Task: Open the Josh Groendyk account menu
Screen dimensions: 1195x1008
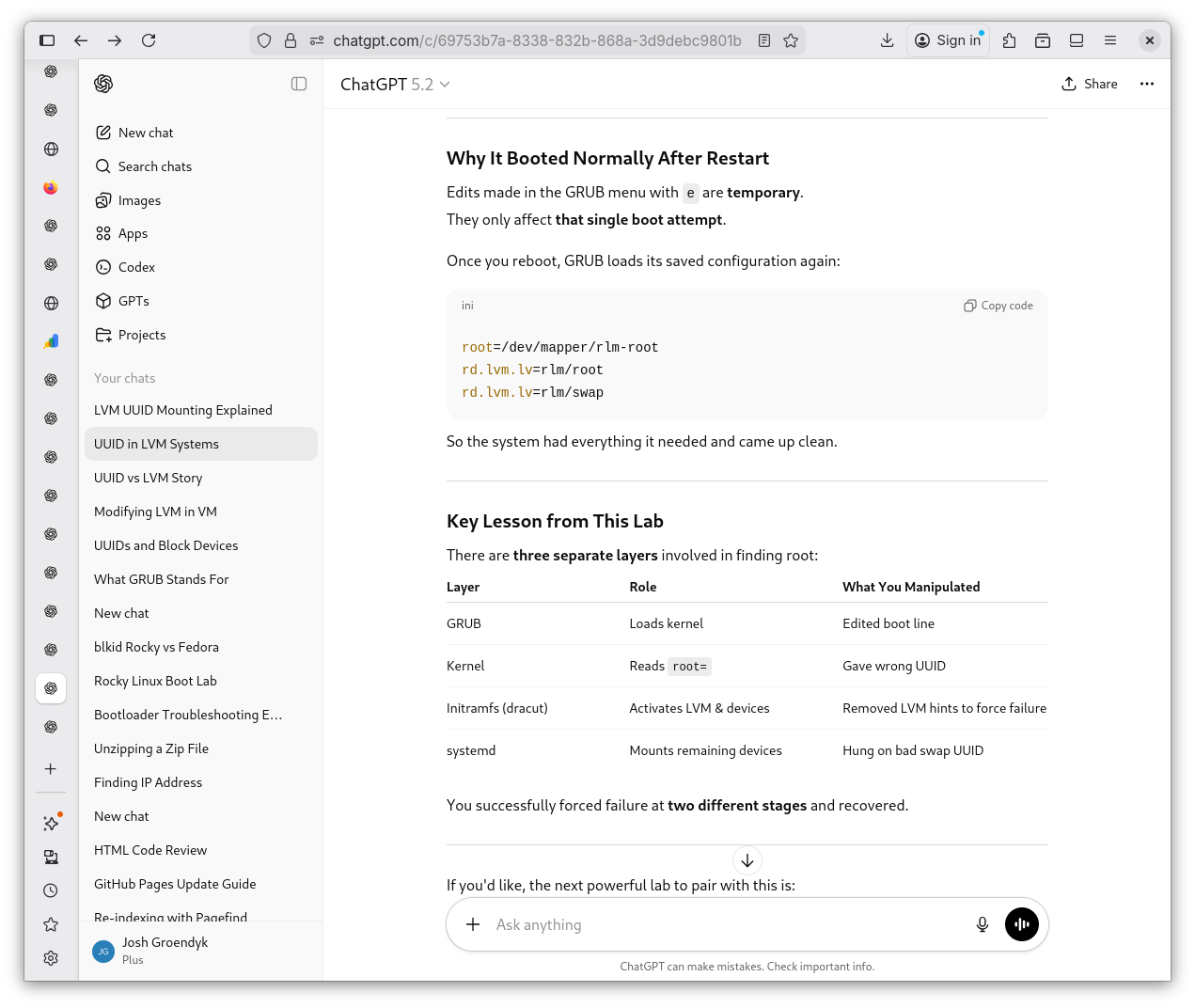Action: (165, 950)
